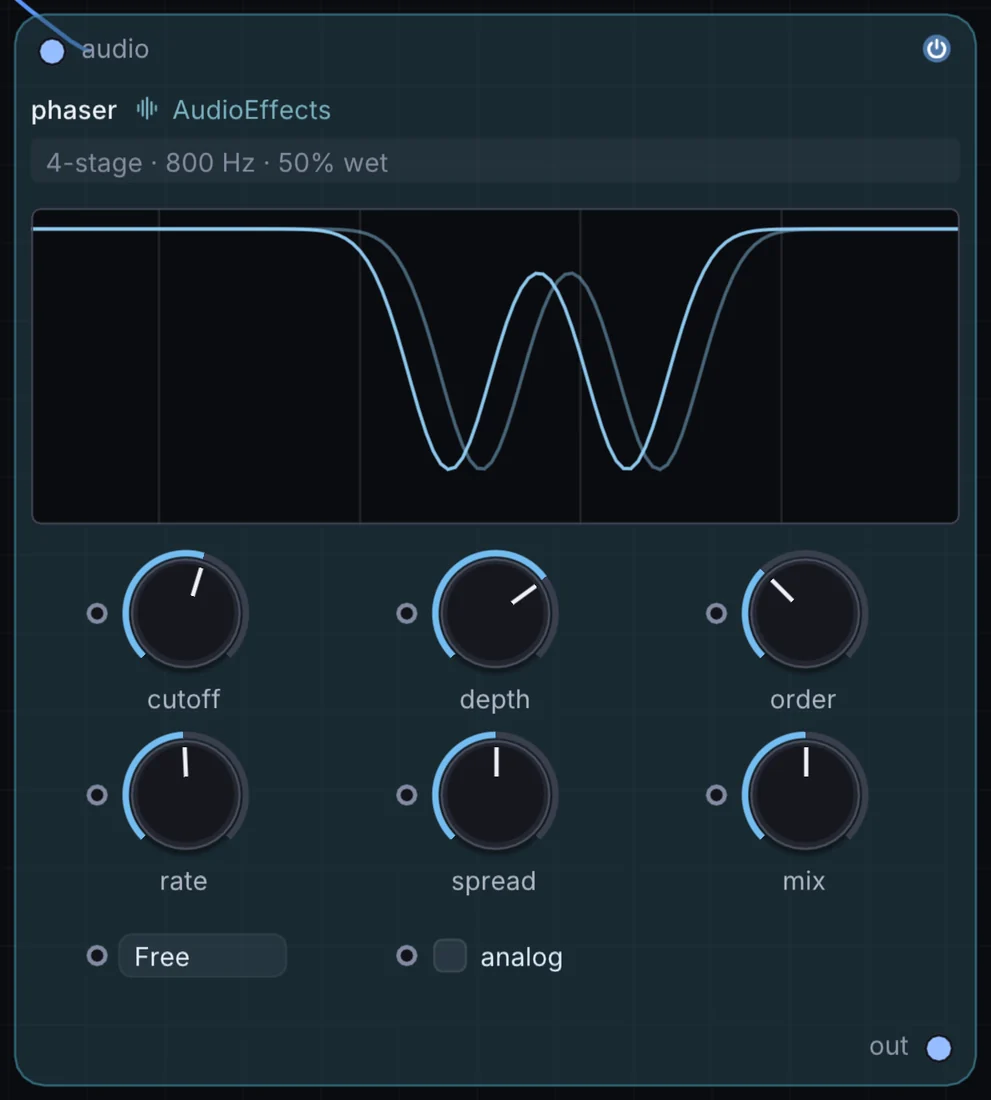Screen dimensions: 991x1100
Task: Click the out label
Action: pyautogui.click(x=889, y=1047)
